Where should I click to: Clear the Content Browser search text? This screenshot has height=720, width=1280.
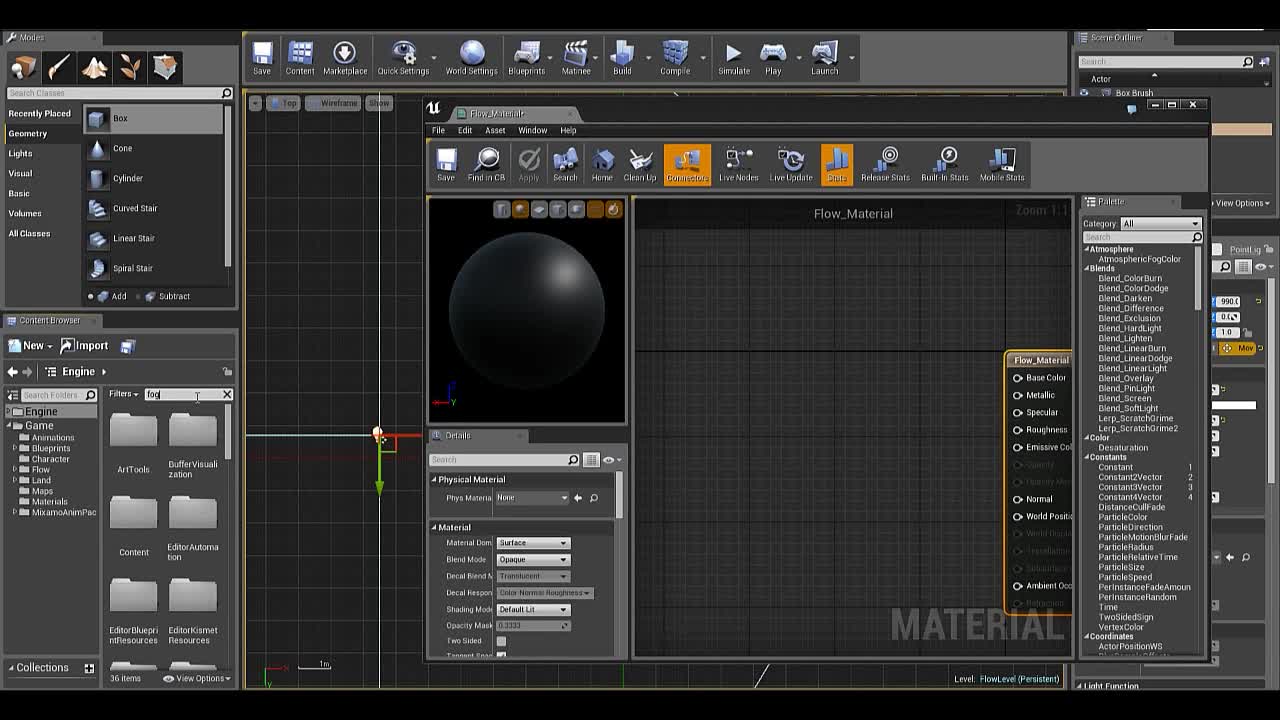(227, 395)
